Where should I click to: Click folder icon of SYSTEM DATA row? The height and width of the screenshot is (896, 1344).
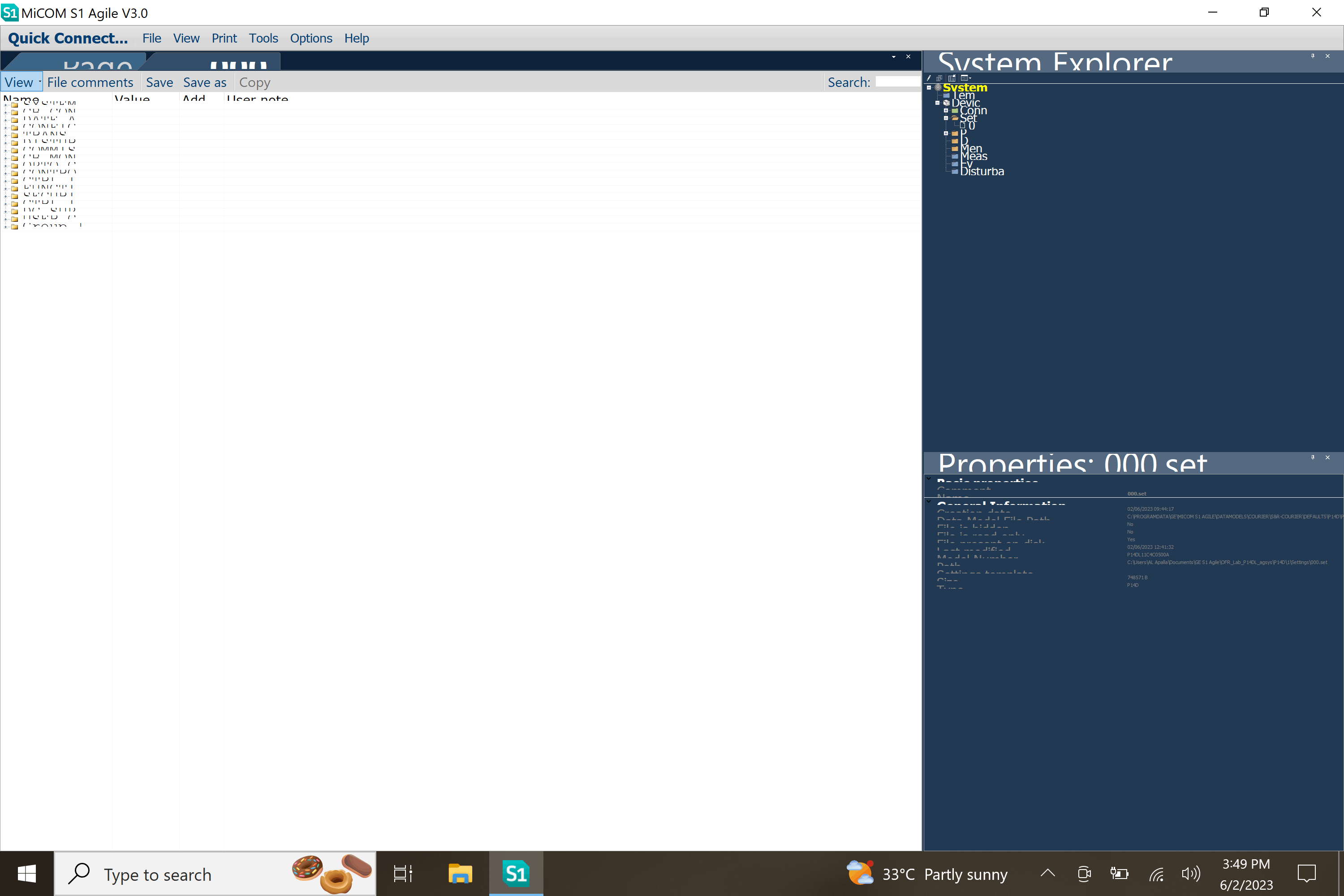[x=14, y=105]
